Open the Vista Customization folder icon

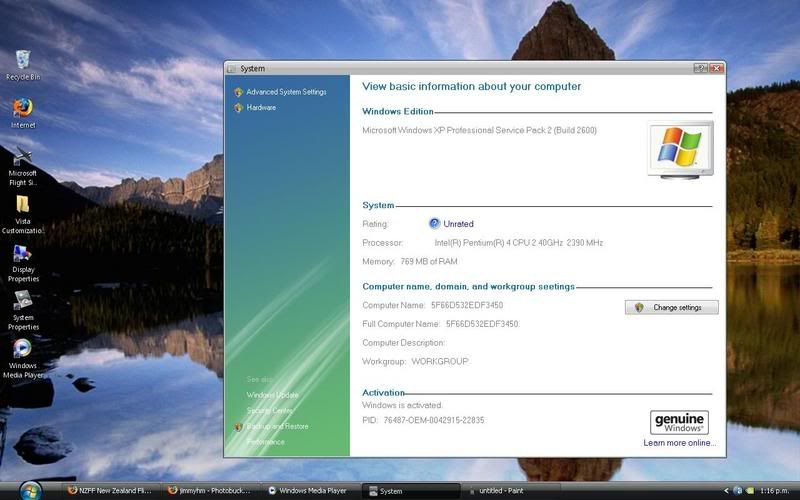[x=23, y=205]
